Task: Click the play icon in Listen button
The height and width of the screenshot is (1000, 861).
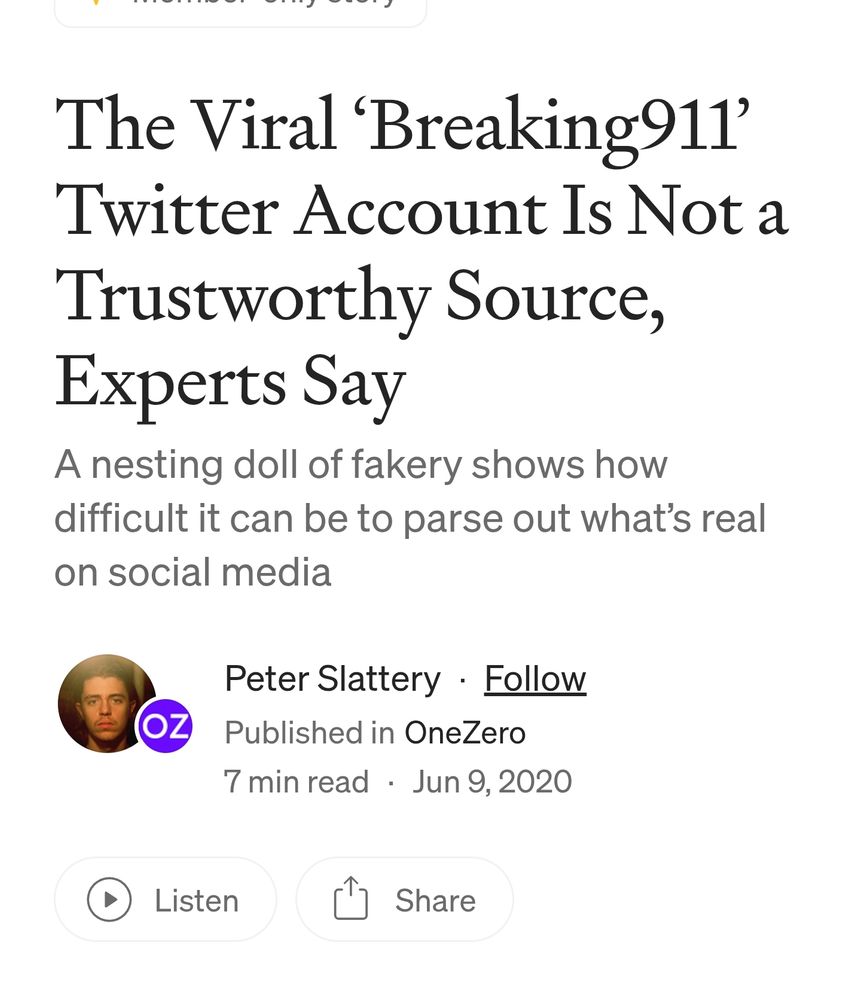Action: pyautogui.click(x=110, y=900)
